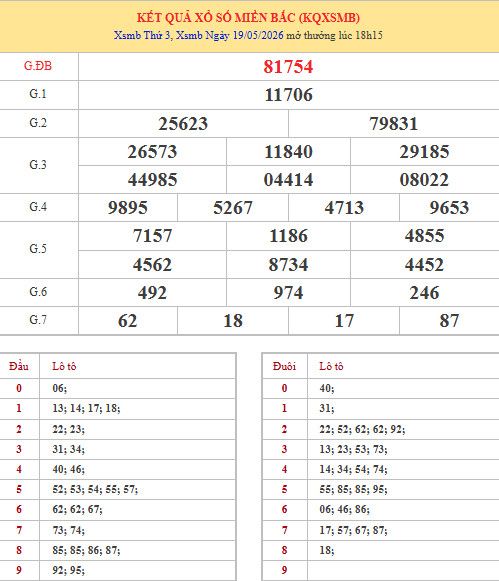Screen dimensions: 499x581
Task: Click Lô tô header in Đuôi table
Action: (x=331, y=366)
